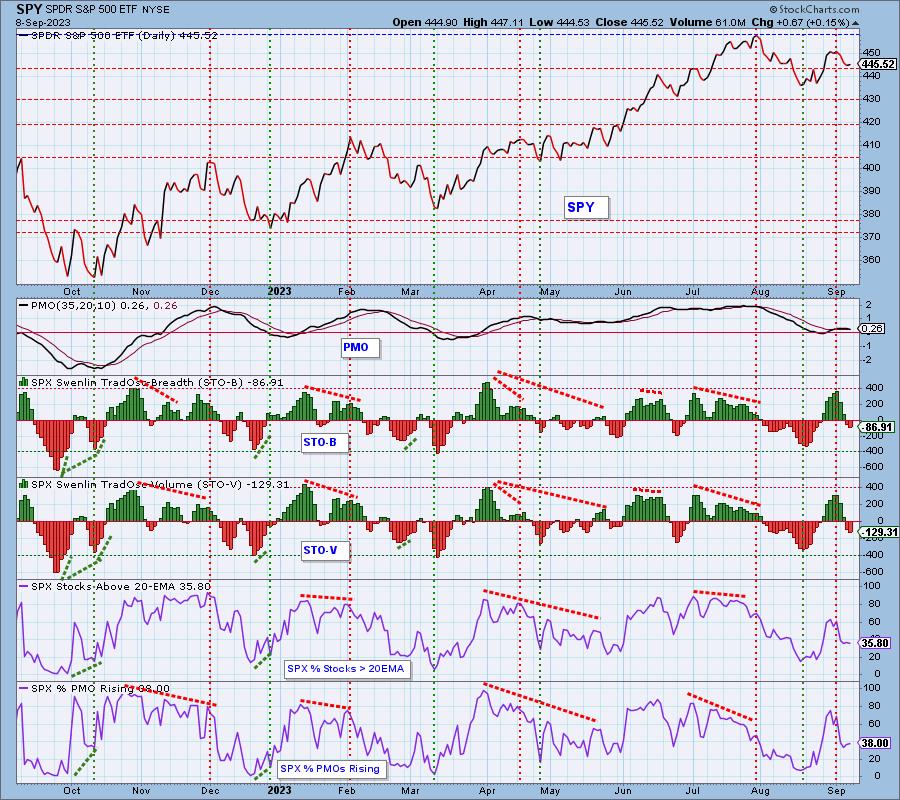Click the 390 price axis label
The width and height of the screenshot is (900, 800).
(x=872, y=191)
